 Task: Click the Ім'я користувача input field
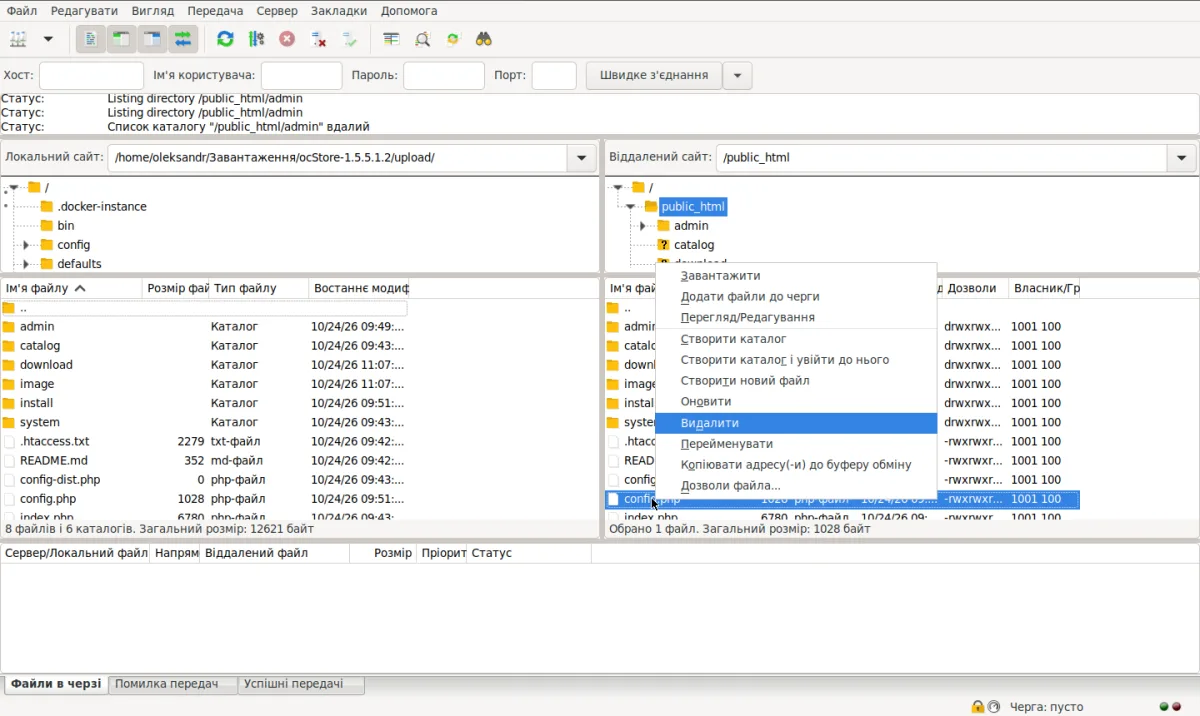tap(301, 75)
